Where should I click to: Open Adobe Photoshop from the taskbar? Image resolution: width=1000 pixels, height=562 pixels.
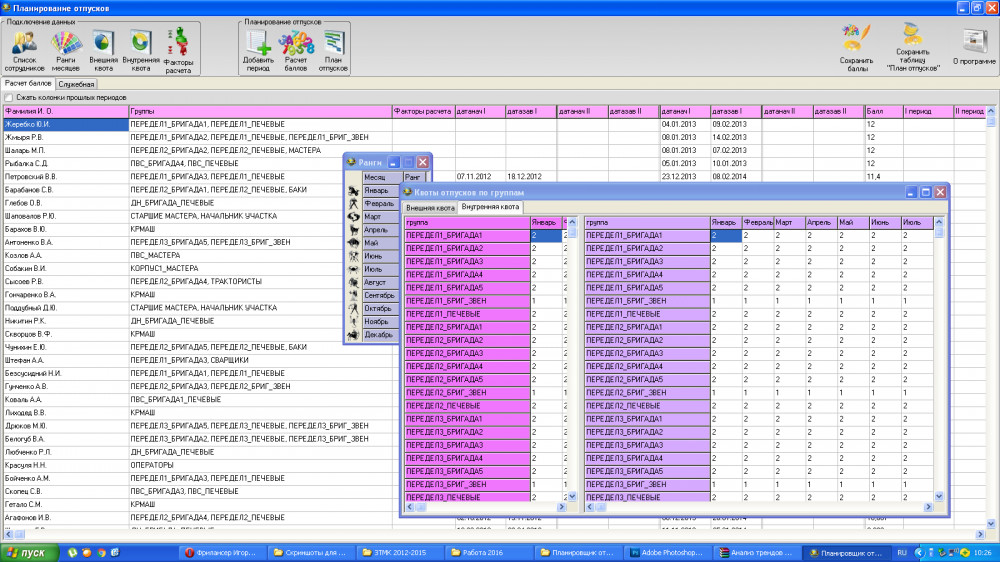(x=665, y=552)
